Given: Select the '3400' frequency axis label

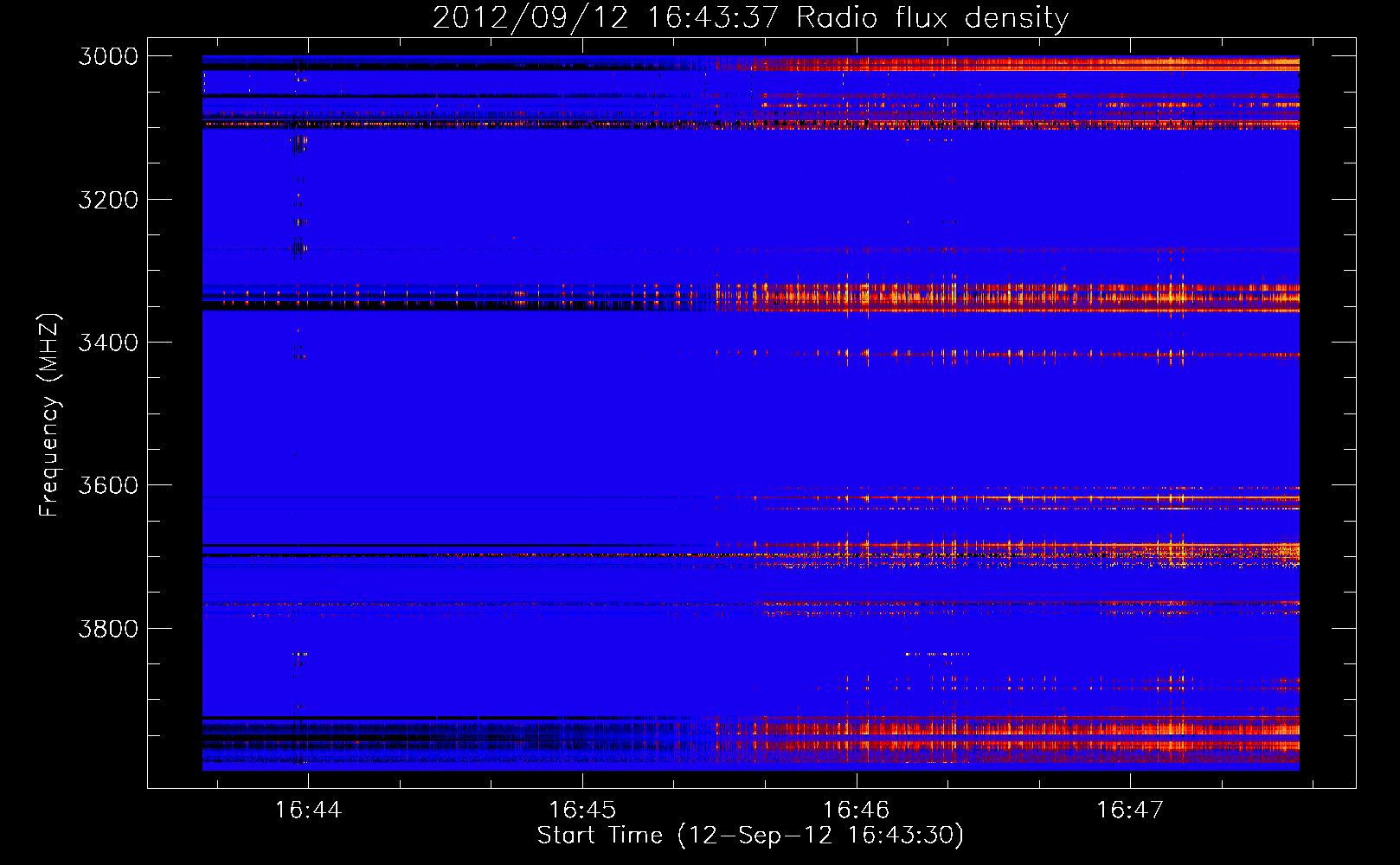Looking at the screenshot, I should pyautogui.click(x=108, y=343).
